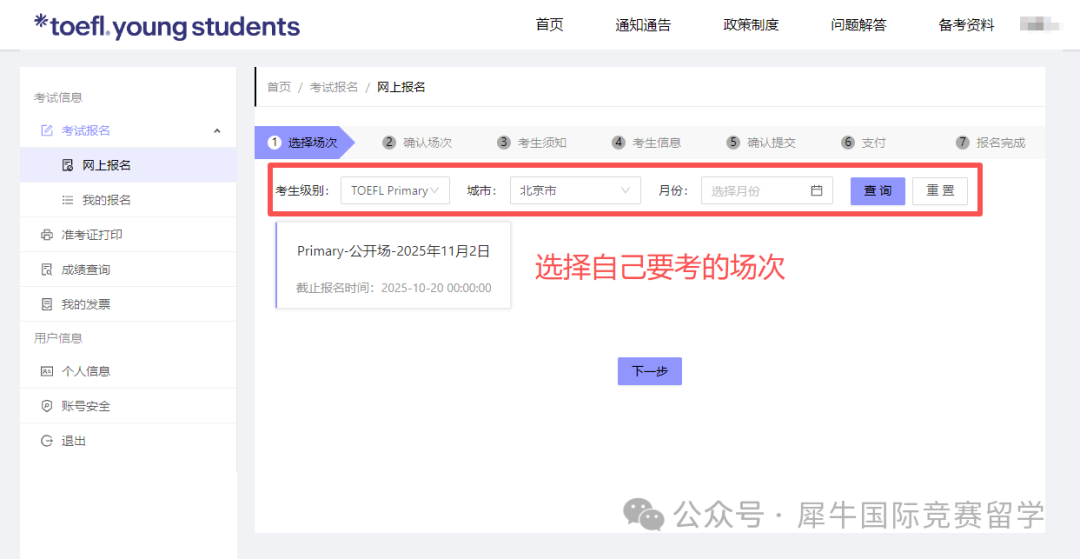The width and height of the screenshot is (1080, 559).
Task: Click step 3 考生须知
Action: (x=532, y=143)
